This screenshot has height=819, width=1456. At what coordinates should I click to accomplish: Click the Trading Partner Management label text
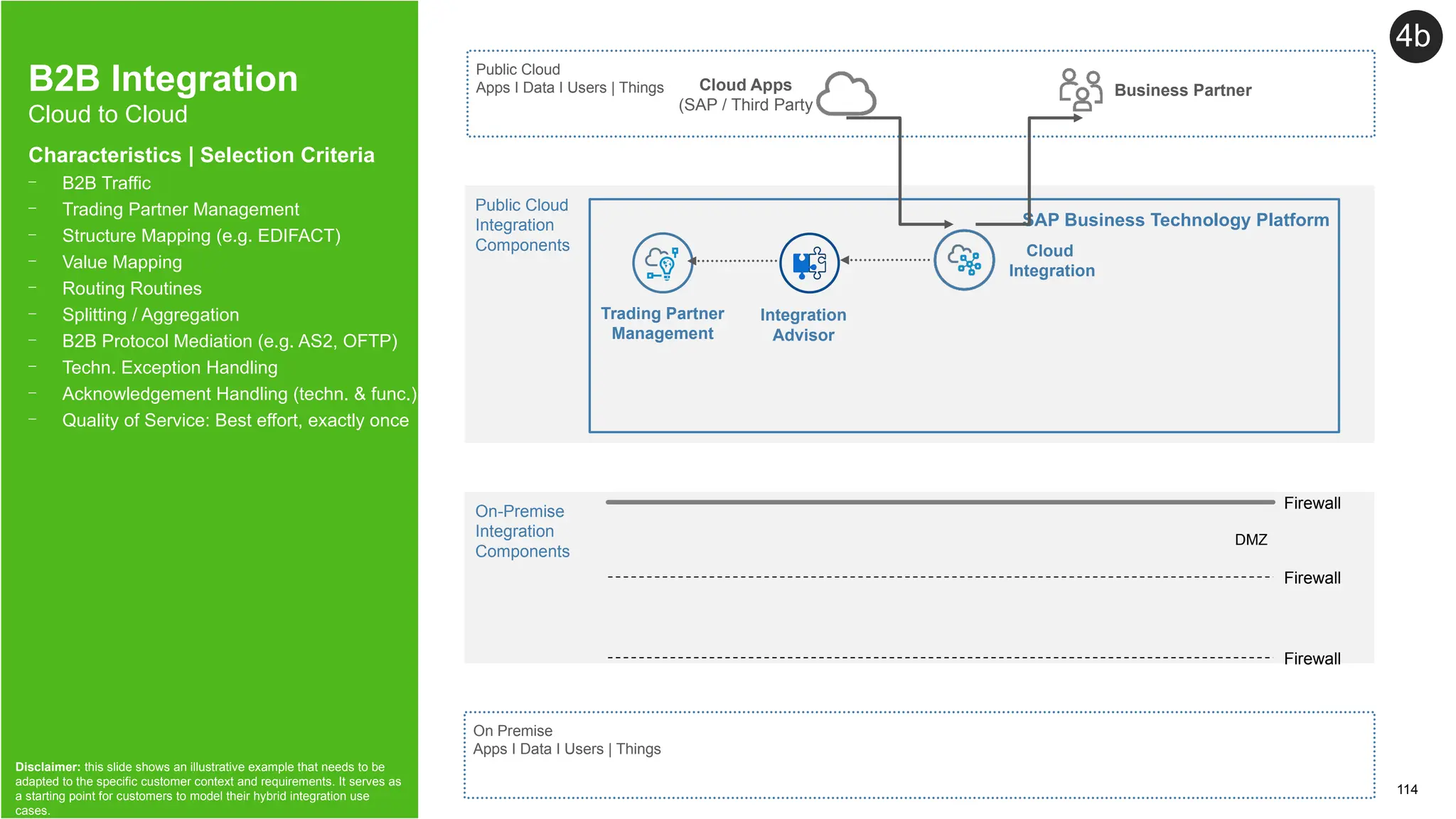662,323
